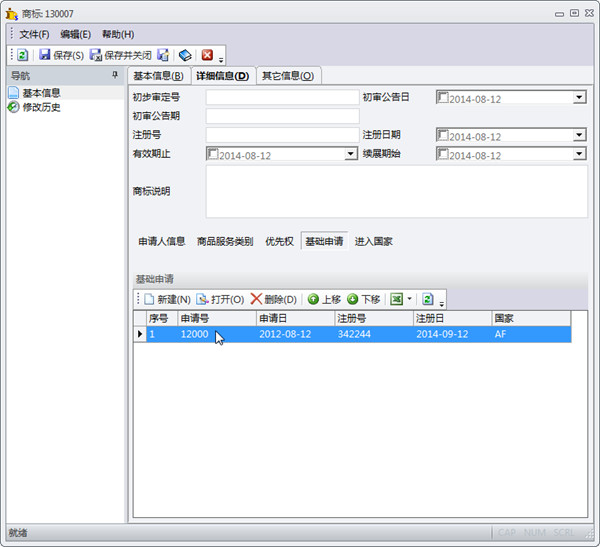Image resolution: width=600 pixels, height=547 pixels.
Task: Click the 申请日 column header
Action: coord(296,318)
